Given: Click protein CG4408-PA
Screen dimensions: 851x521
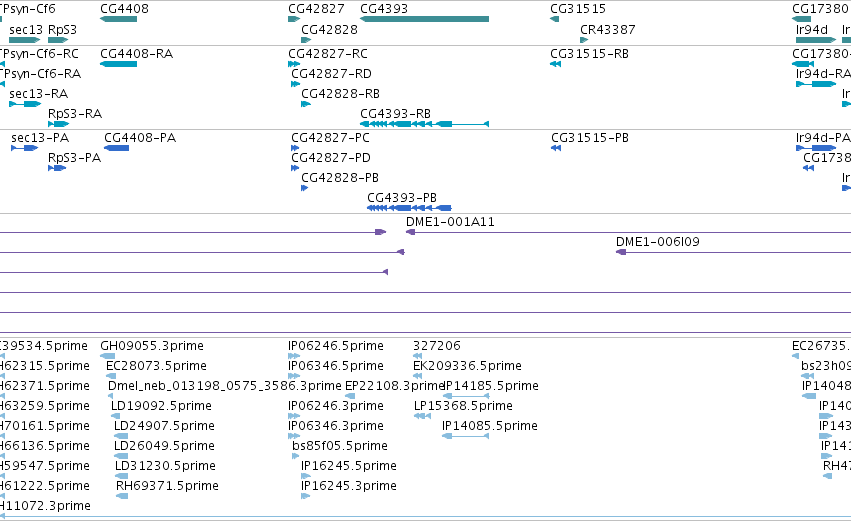Looking at the screenshot, I should pyautogui.click(x=140, y=138).
